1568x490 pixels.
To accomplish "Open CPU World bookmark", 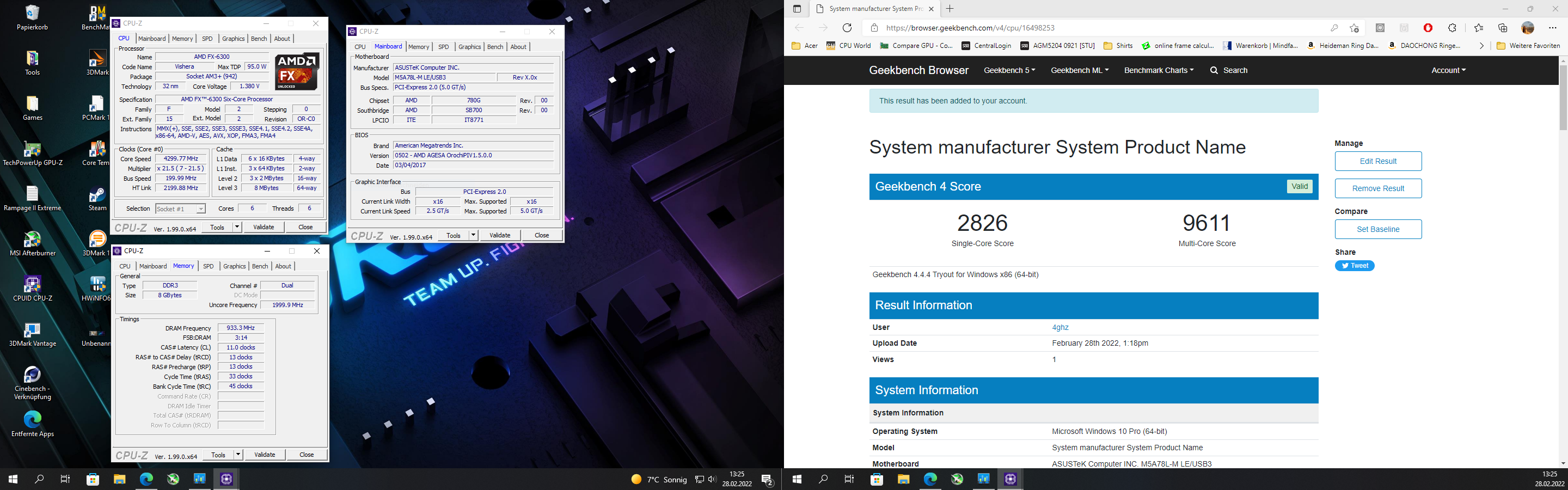I will point(849,46).
